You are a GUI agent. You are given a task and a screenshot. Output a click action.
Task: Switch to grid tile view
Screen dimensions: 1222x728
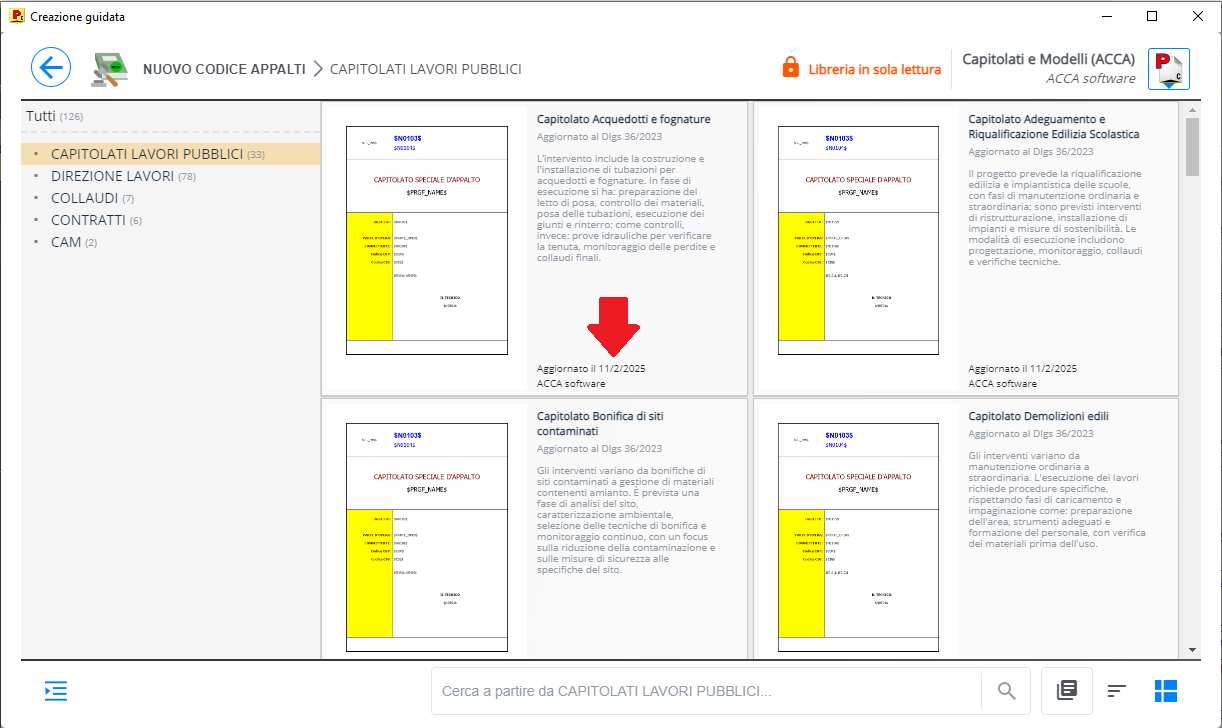[x=1165, y=691]
